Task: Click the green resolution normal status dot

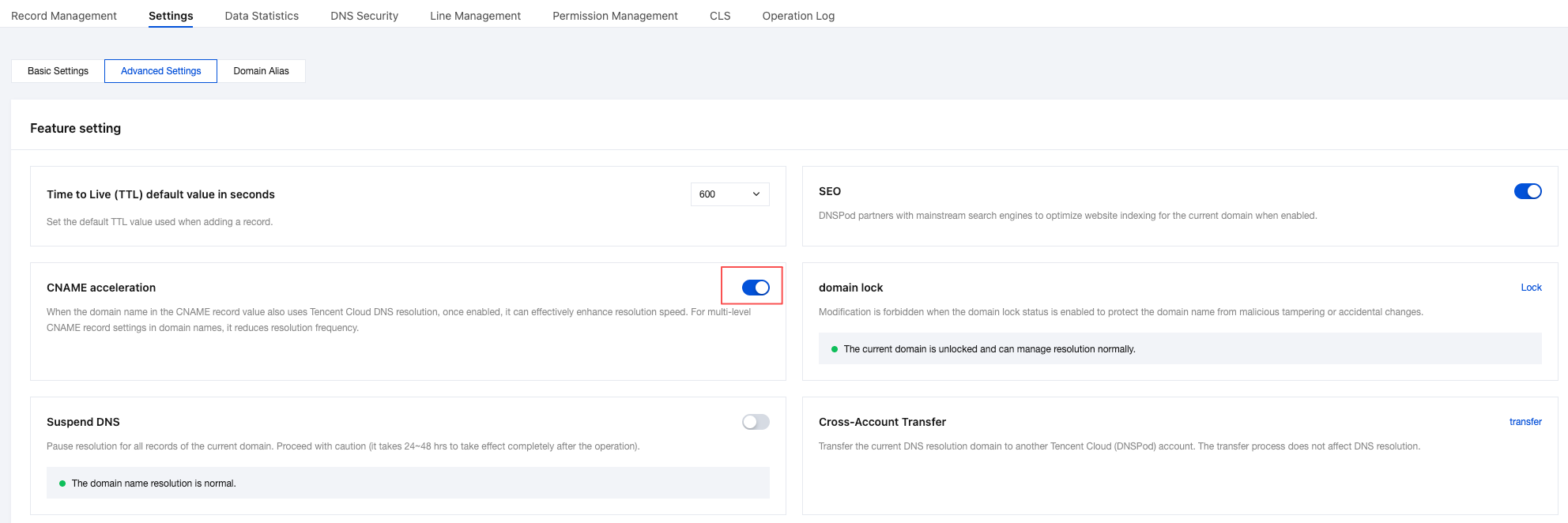Action: [62, 483]
